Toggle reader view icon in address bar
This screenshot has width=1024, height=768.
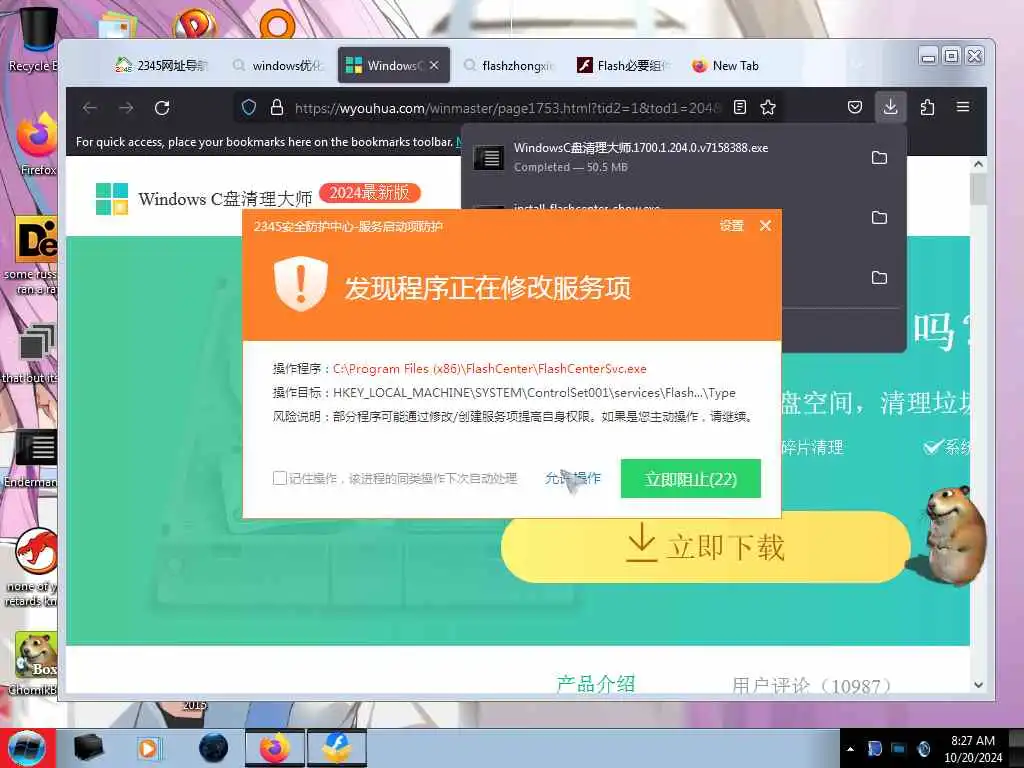click(x=740, y=107)
